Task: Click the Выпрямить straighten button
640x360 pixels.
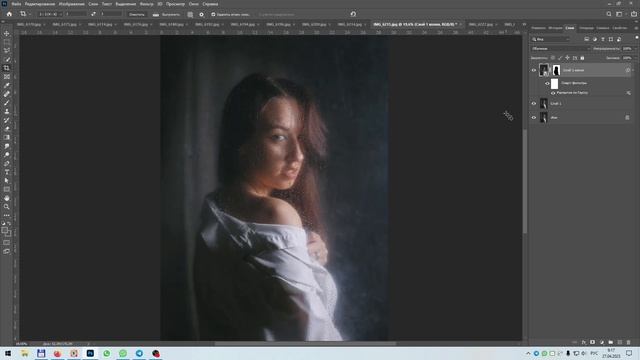Action: (x=167, y=14)
